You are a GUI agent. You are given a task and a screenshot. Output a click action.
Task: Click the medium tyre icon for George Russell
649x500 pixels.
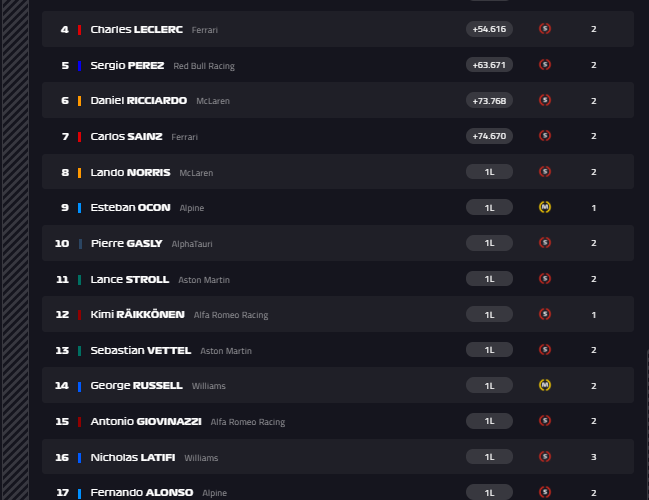pyautogui.click(x=545, y=385)
